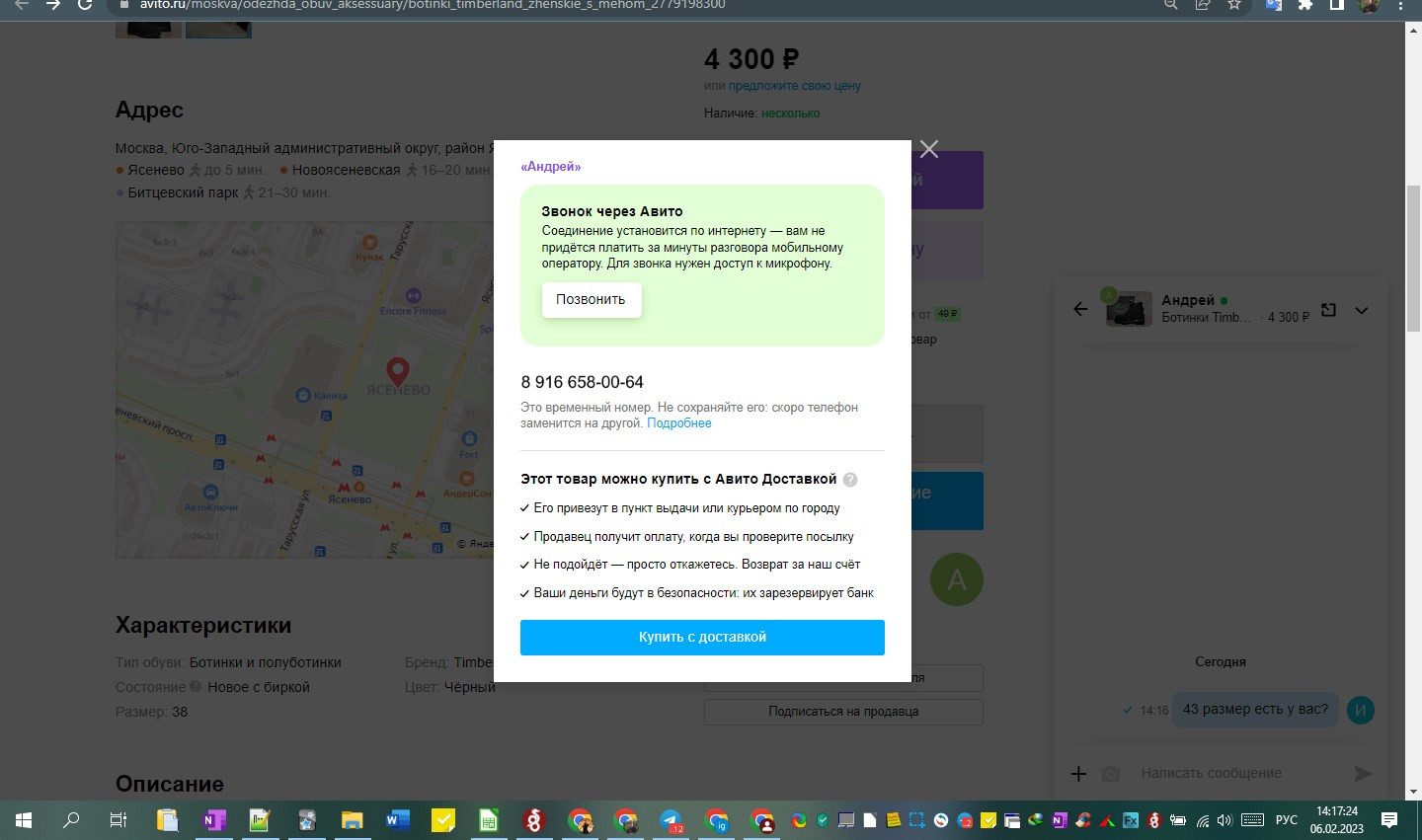Image resolution: width=1422 pixels, height=840 pixels.
Task: Open the boots thumbnail in chat header
Action: point(1129,310)
